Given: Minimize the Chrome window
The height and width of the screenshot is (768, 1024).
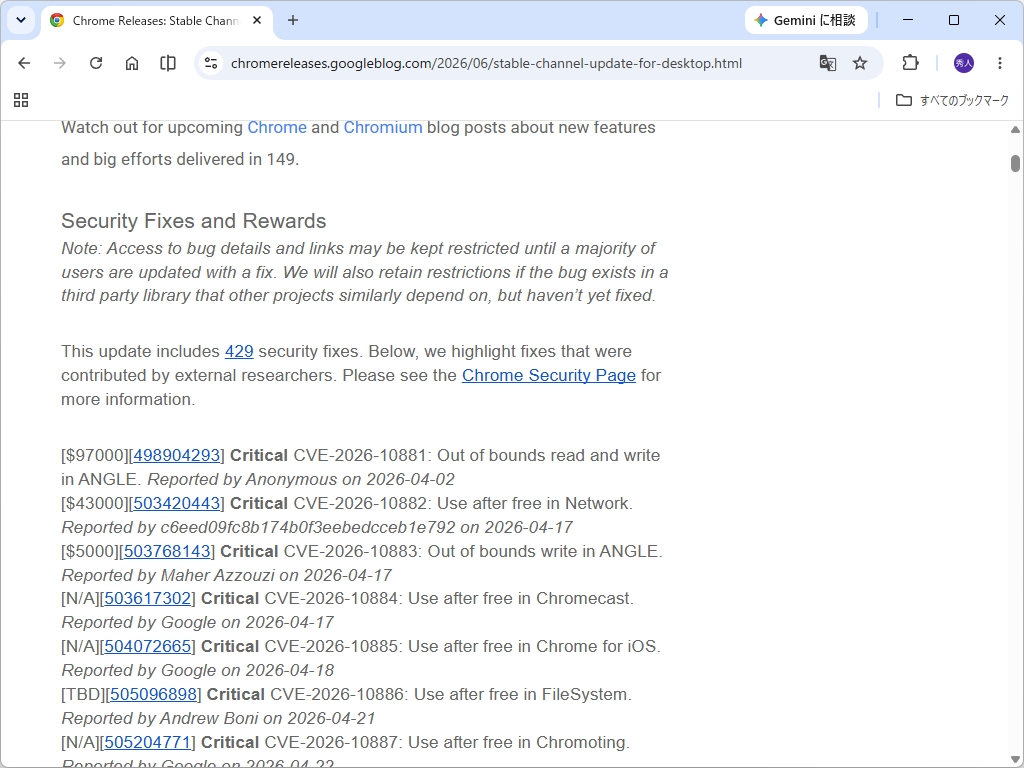Looking at the screenshot, I should 908,20.
